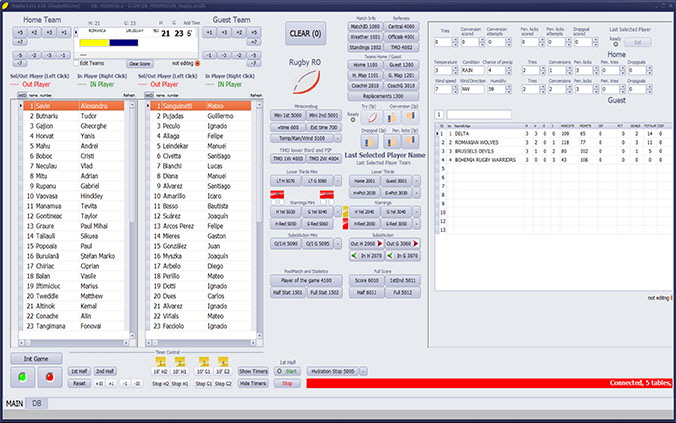Expand dropdown next to LT G 5080

pos(338,181)
